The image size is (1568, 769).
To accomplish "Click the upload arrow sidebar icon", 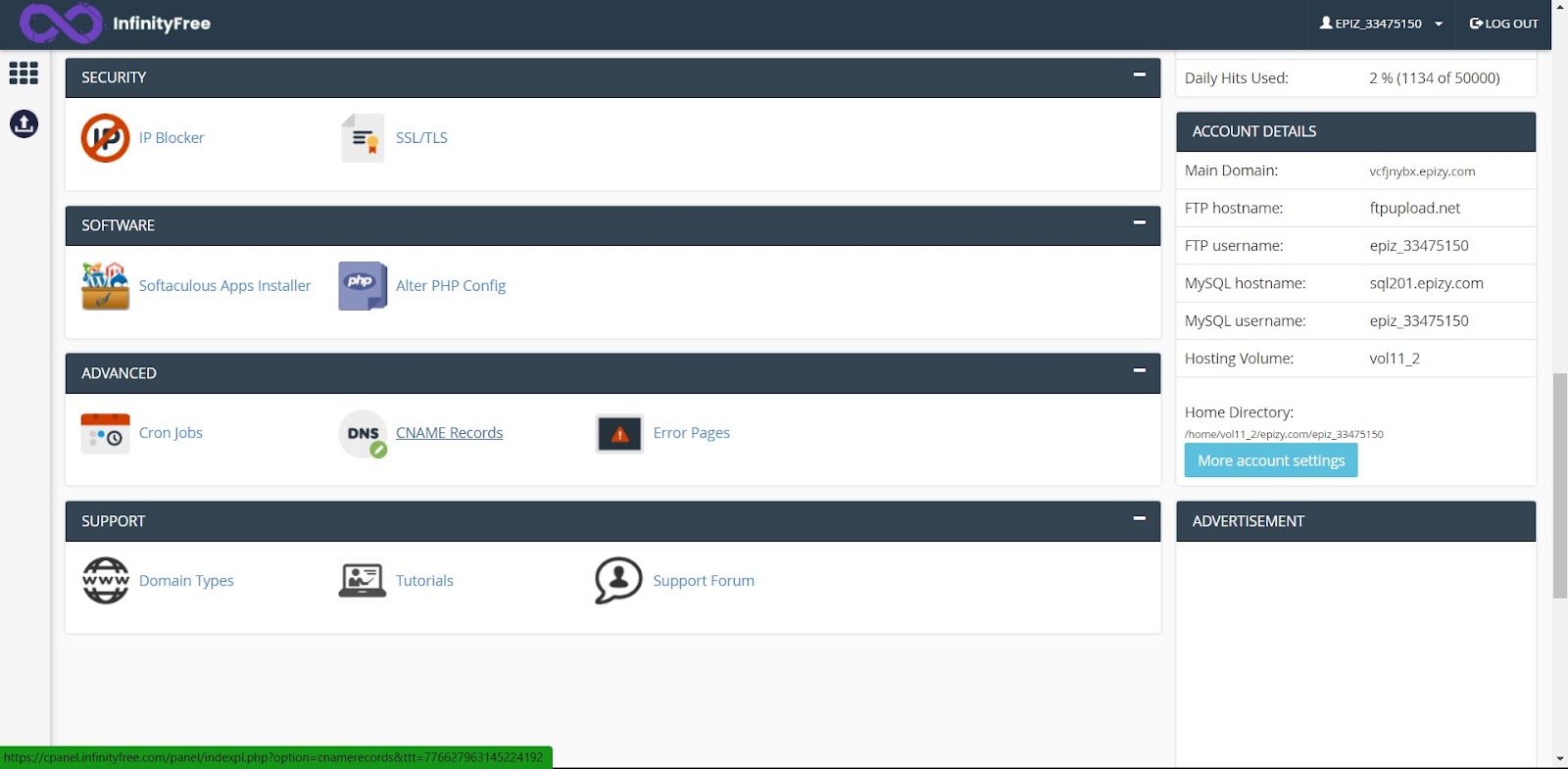I will pos(24,123).
